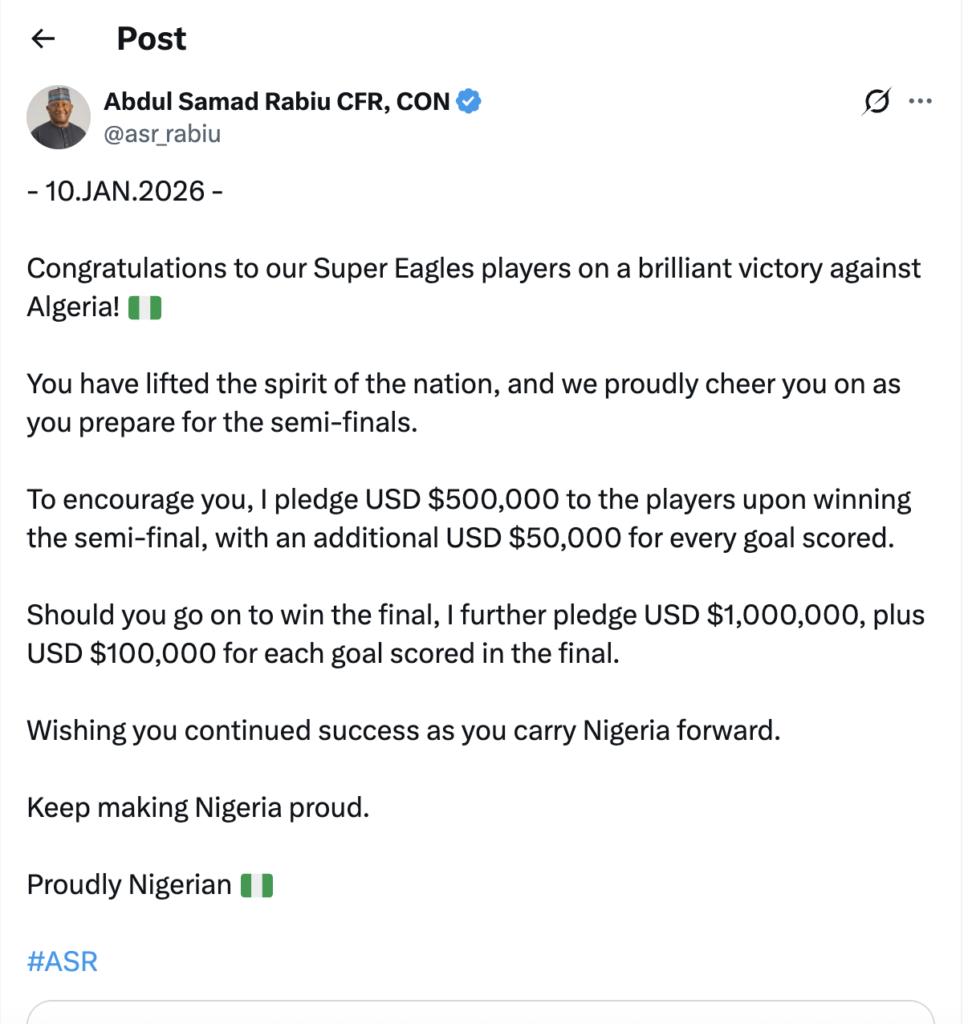The width and height of the screenshot is (968, 1024).
Task: Follow the #ASR hashtag link
Action: pyautogui.click(x=62, y=962)
